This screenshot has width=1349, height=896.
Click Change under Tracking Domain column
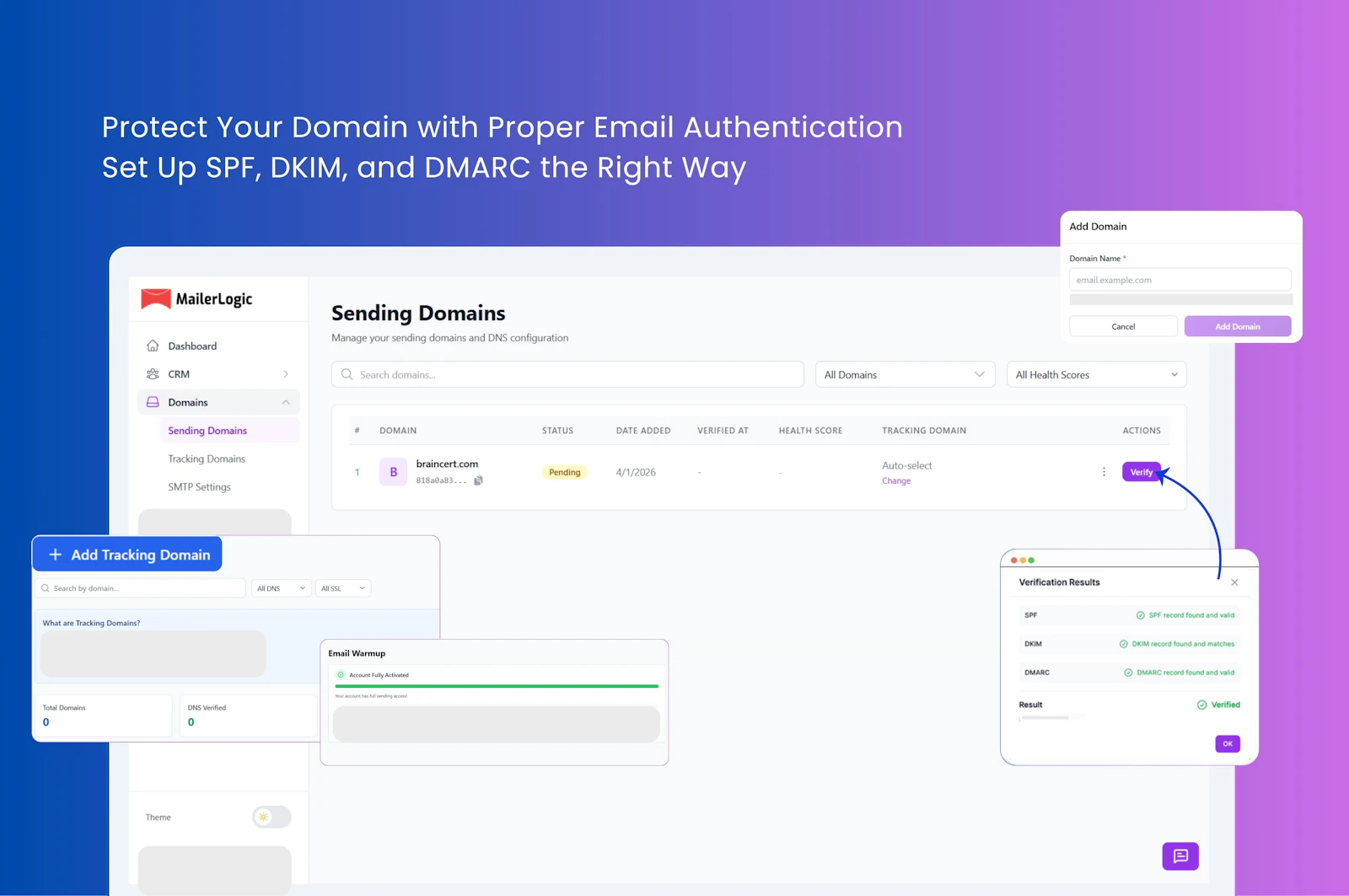coord(895,480)
